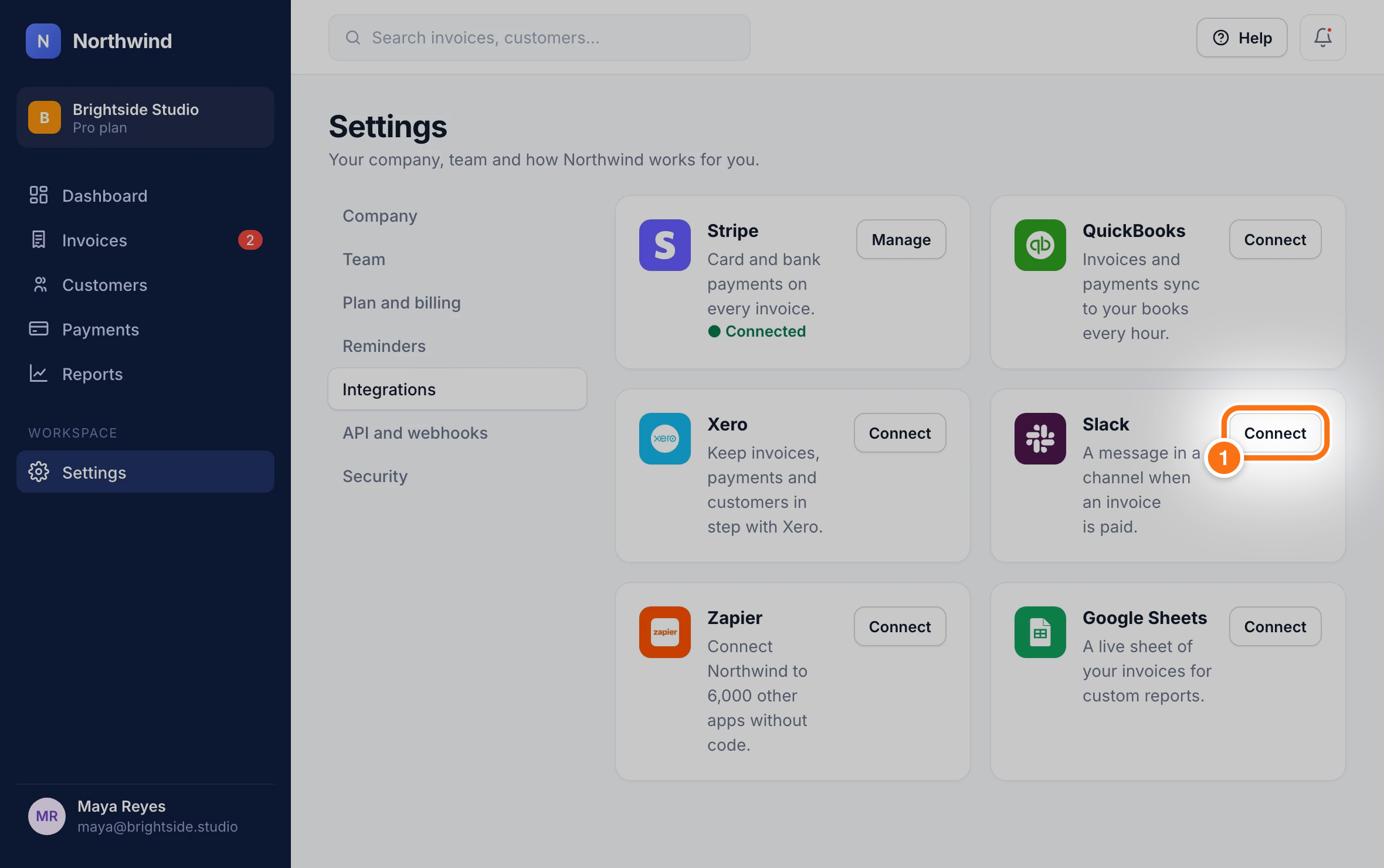Click the Stripe logo icon

[664, 245]
